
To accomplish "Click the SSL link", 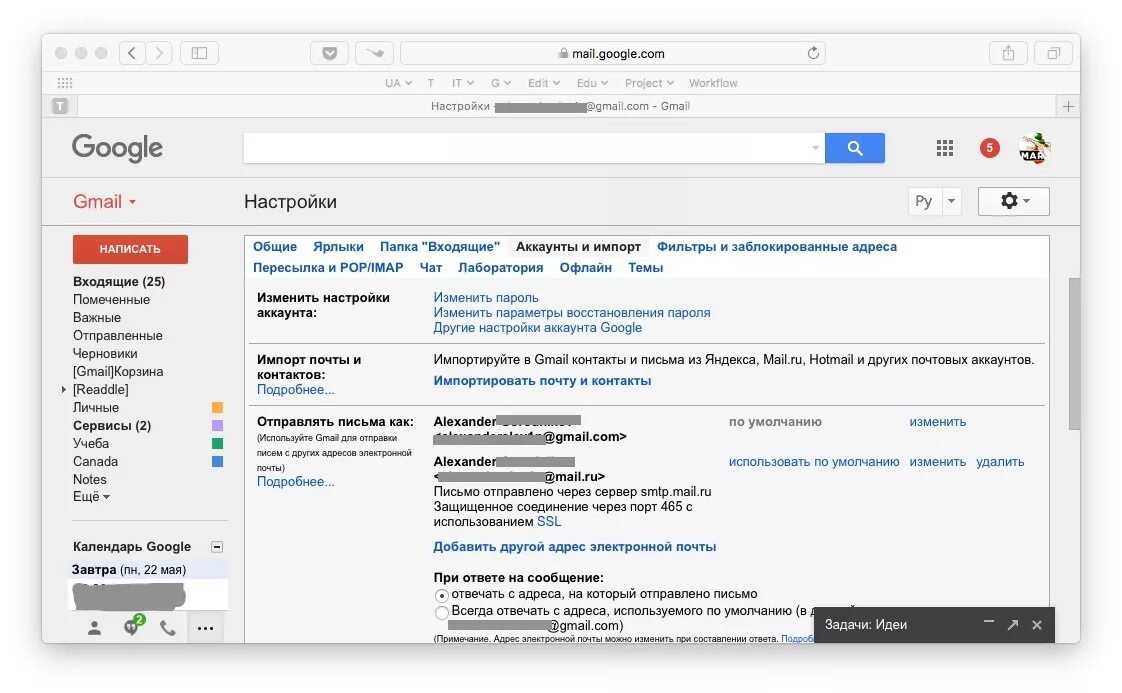I will 549,522.
